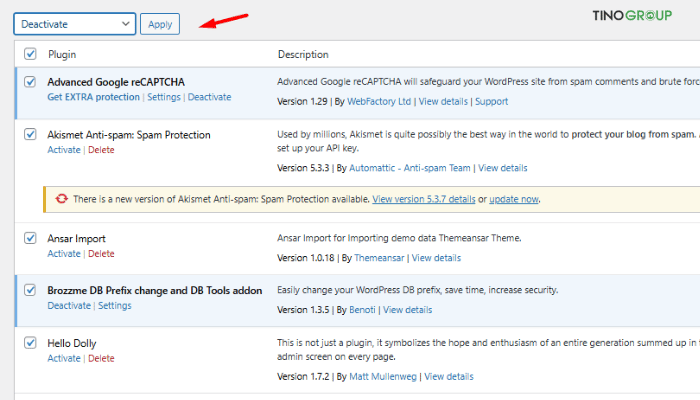Uncheck the Akismet Anti-spam checkbox
The width and height of the screenshot is (700, 400).
(x=30, y=134)
